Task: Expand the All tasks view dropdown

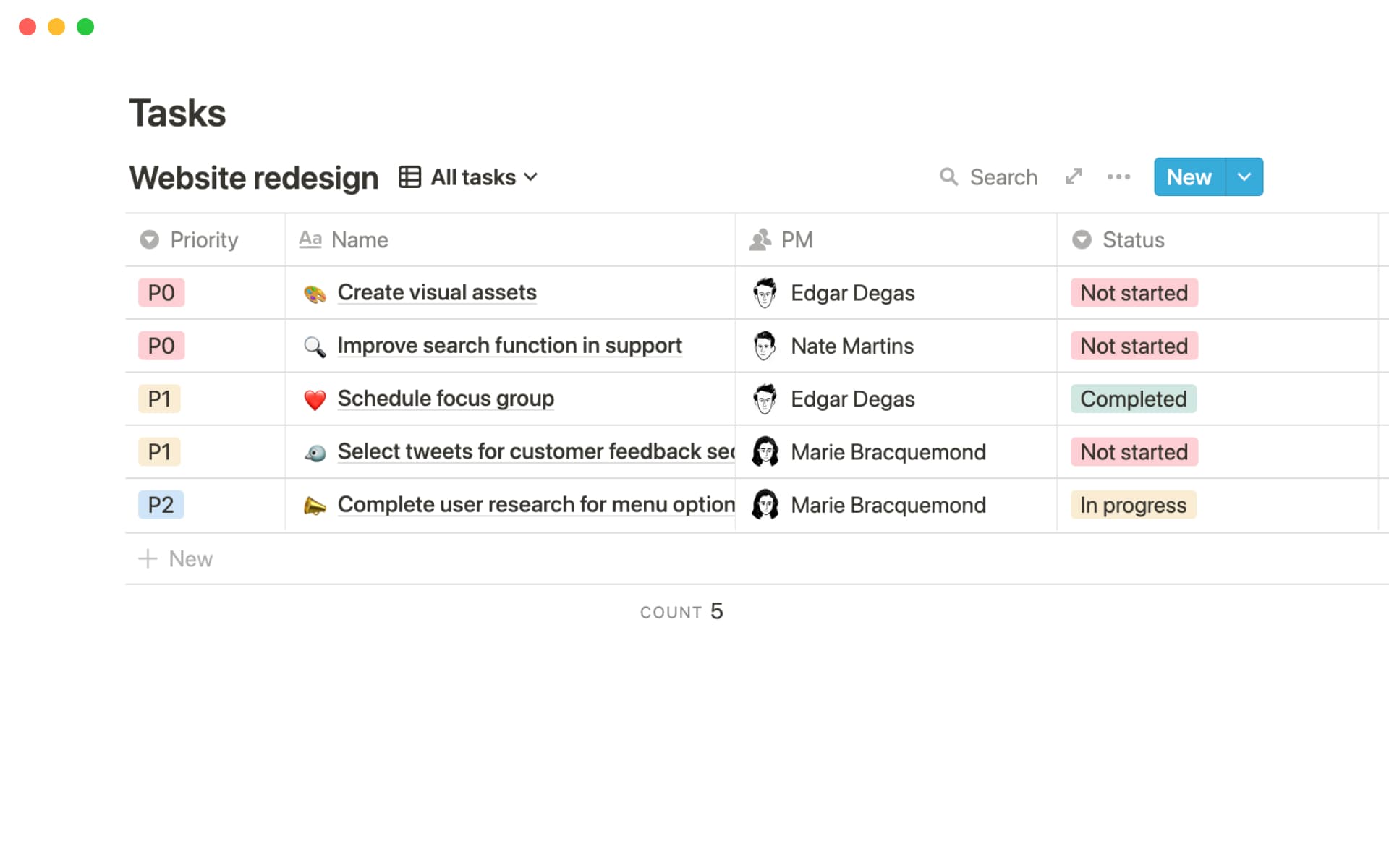Action: pos(530,177)
